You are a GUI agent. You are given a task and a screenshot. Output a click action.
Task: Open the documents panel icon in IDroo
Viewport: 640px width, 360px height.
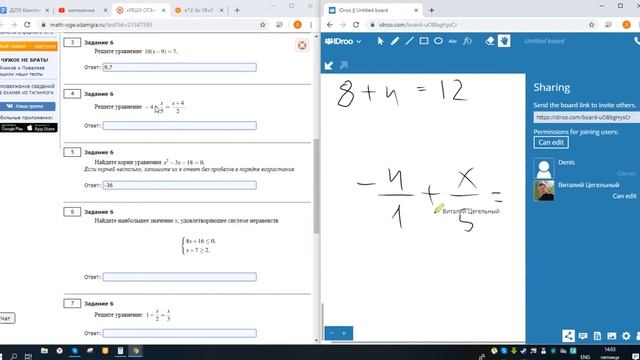click(597, 336)
